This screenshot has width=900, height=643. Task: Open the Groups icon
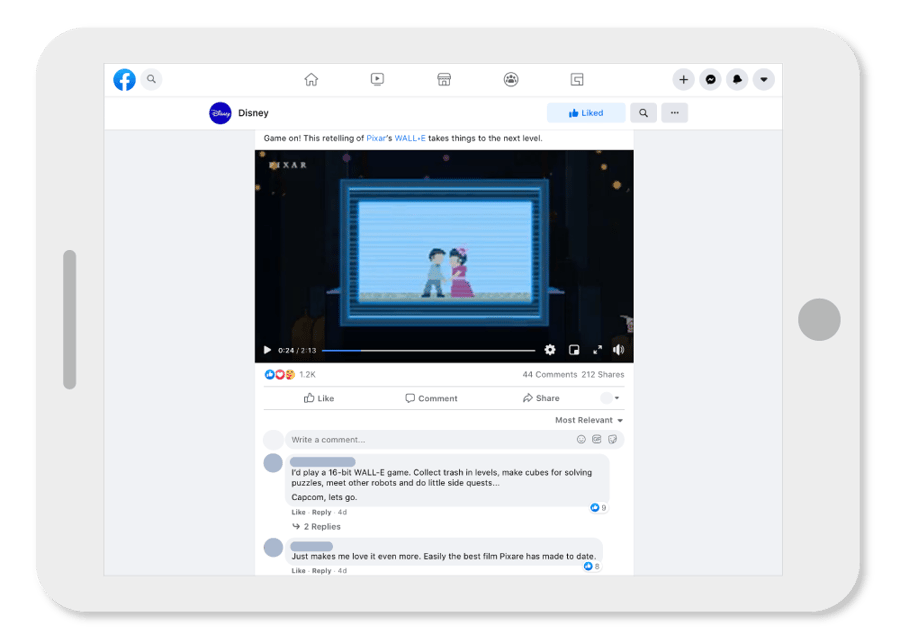510,79
